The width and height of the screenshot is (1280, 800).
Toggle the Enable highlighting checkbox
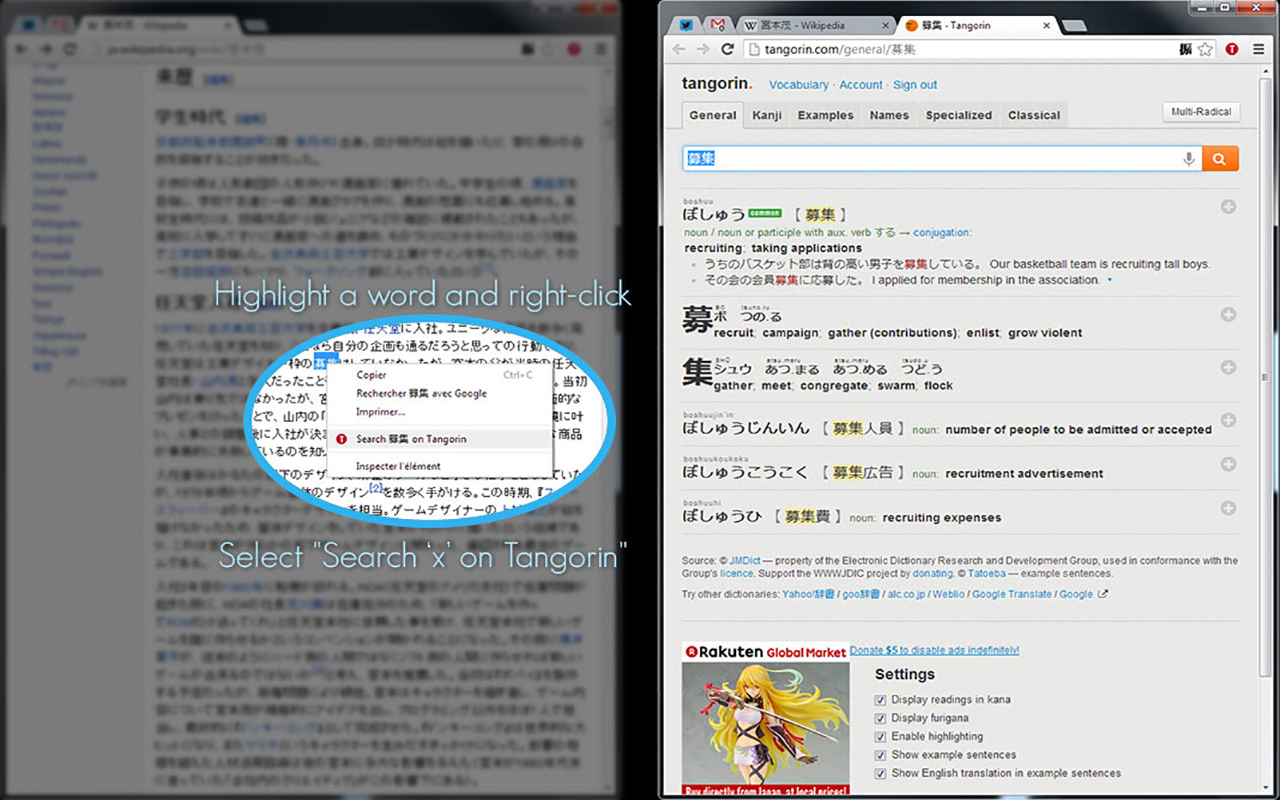click(x=880, y=737)
